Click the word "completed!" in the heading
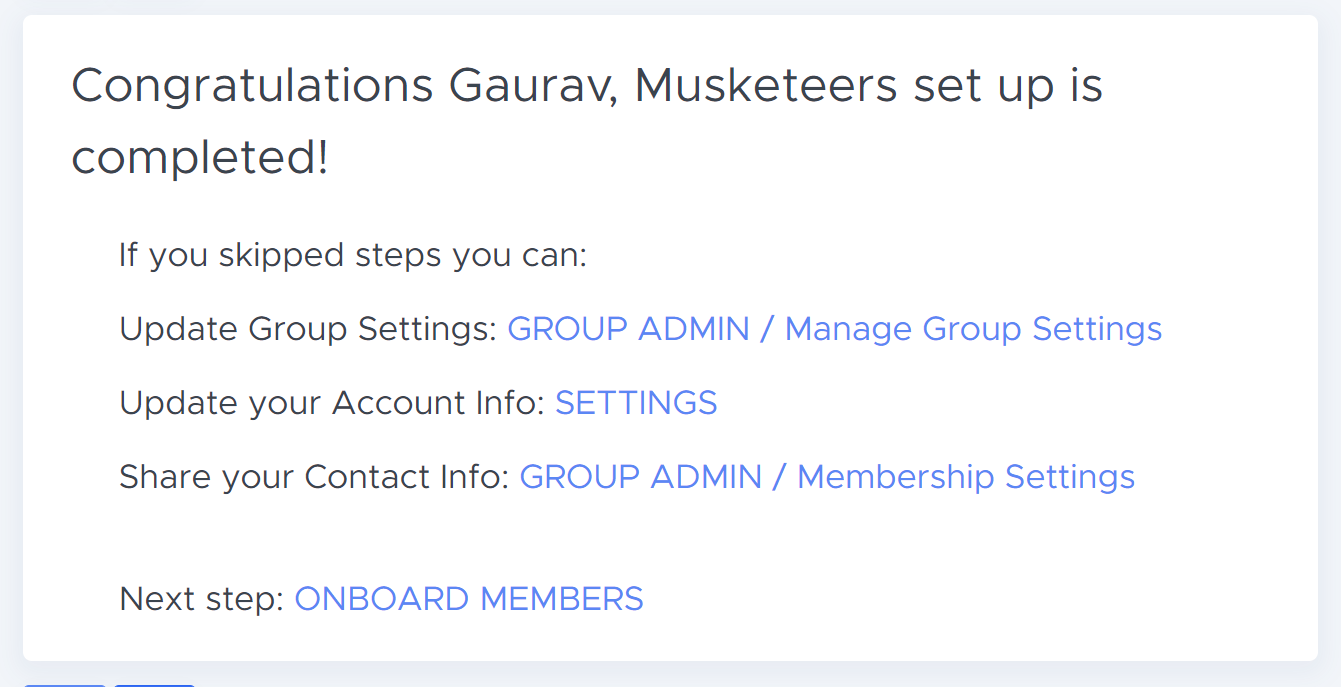This screenshot has height=687, width=1341. coord(200,159)
